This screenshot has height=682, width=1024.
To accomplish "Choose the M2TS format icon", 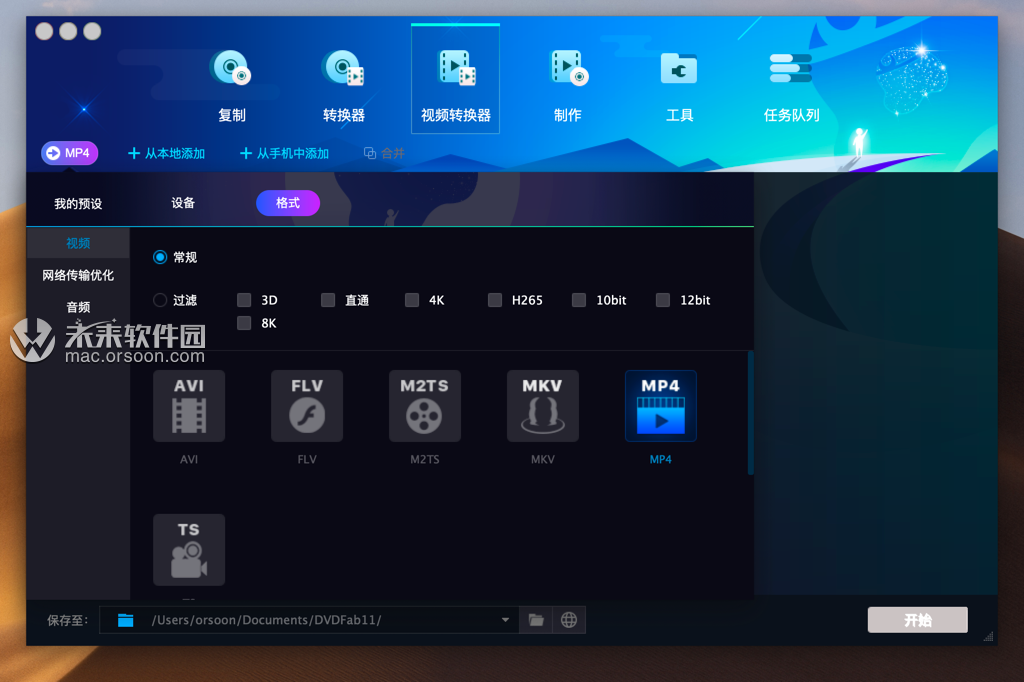I will [x=424, y=406].
